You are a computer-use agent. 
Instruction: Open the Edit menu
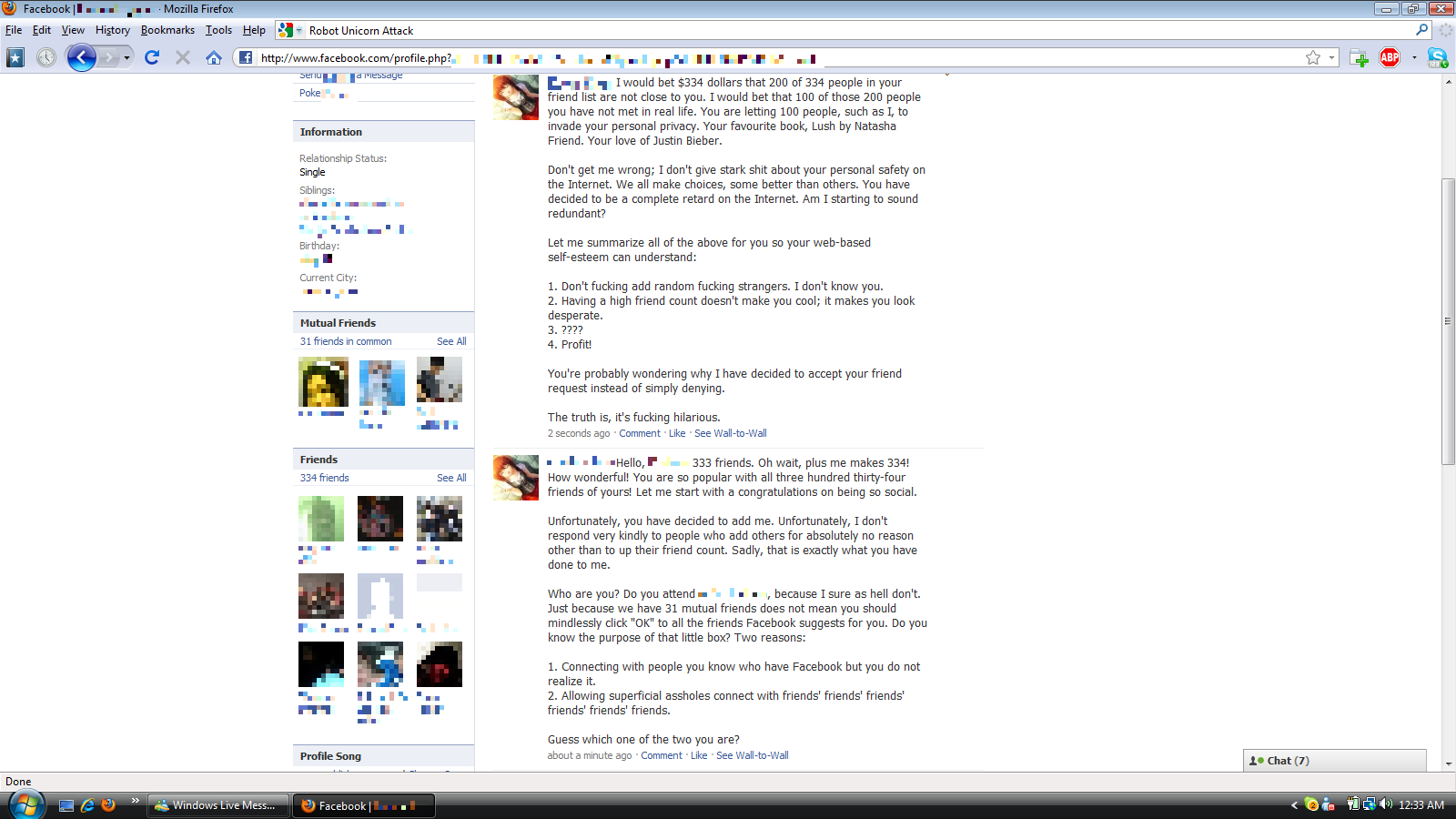click(x=42, y=30)
